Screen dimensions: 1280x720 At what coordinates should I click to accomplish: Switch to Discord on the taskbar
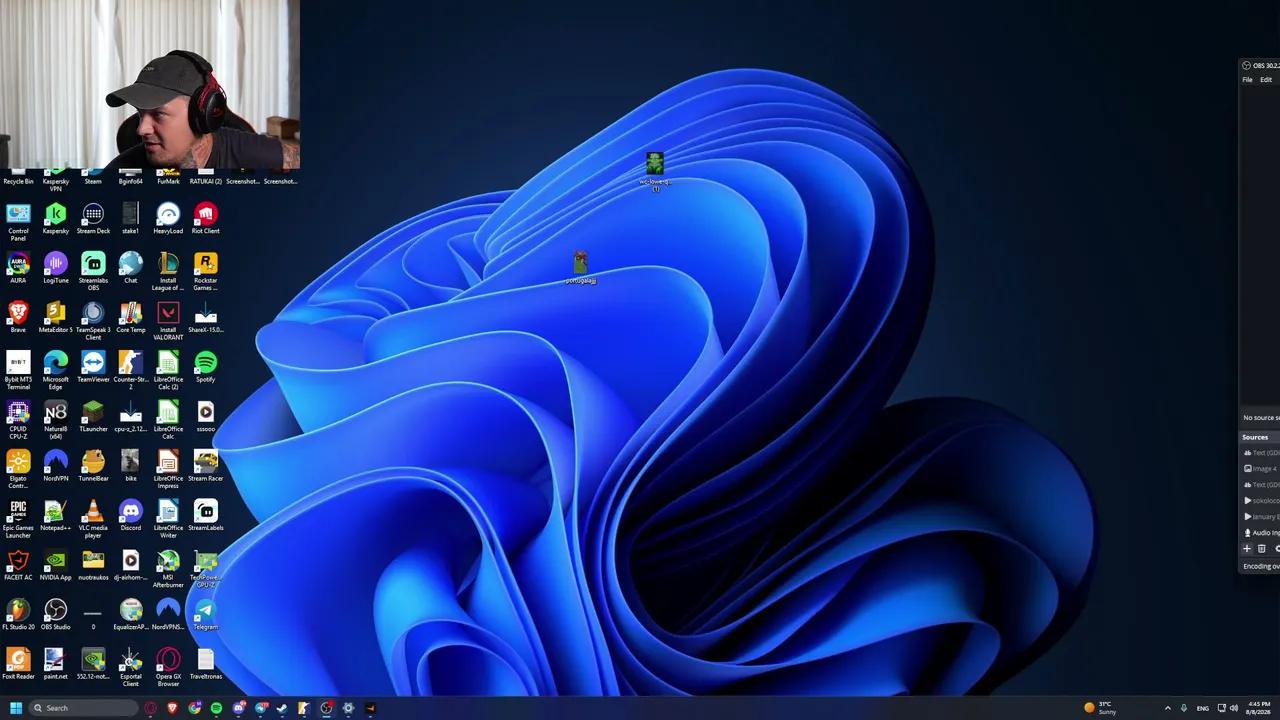tap(239, 708)
